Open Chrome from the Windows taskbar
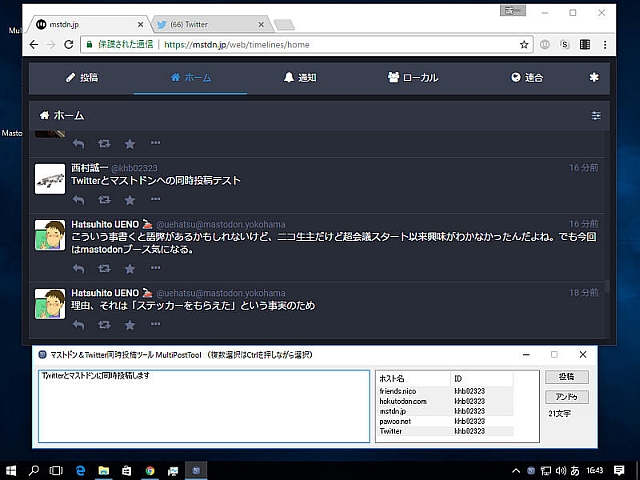Screen dimensions: 640x480 [x=150, y=471]
